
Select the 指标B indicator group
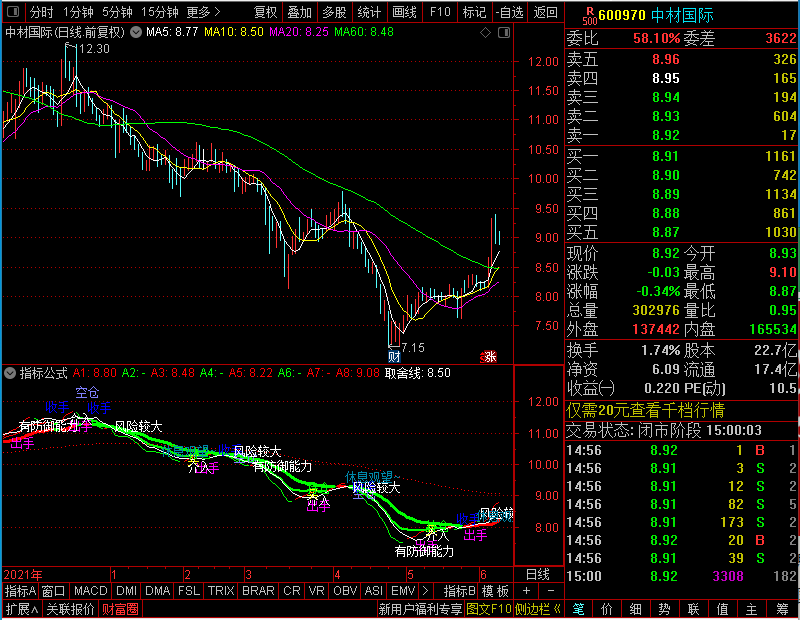tap(459, 591)
